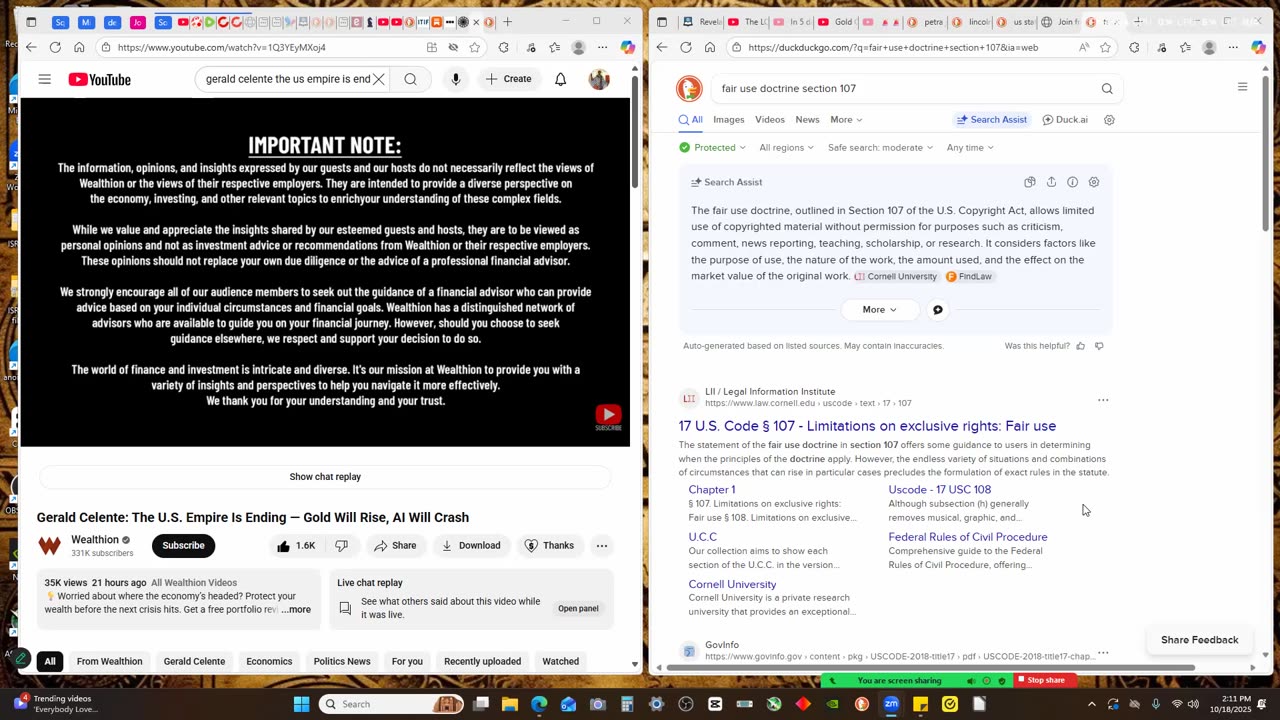Switch to Images results tab
The image size is (1280, 720).
[x=728, y=119]
